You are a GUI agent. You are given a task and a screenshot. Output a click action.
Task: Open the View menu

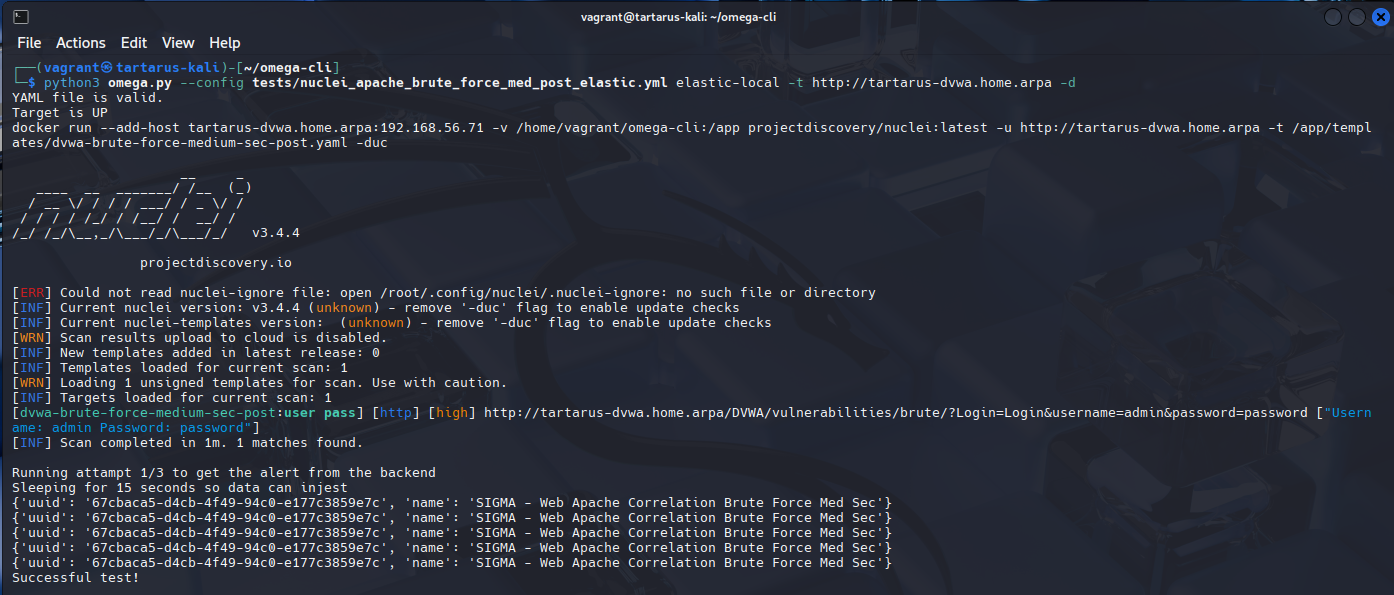click(x=178, y=43)
